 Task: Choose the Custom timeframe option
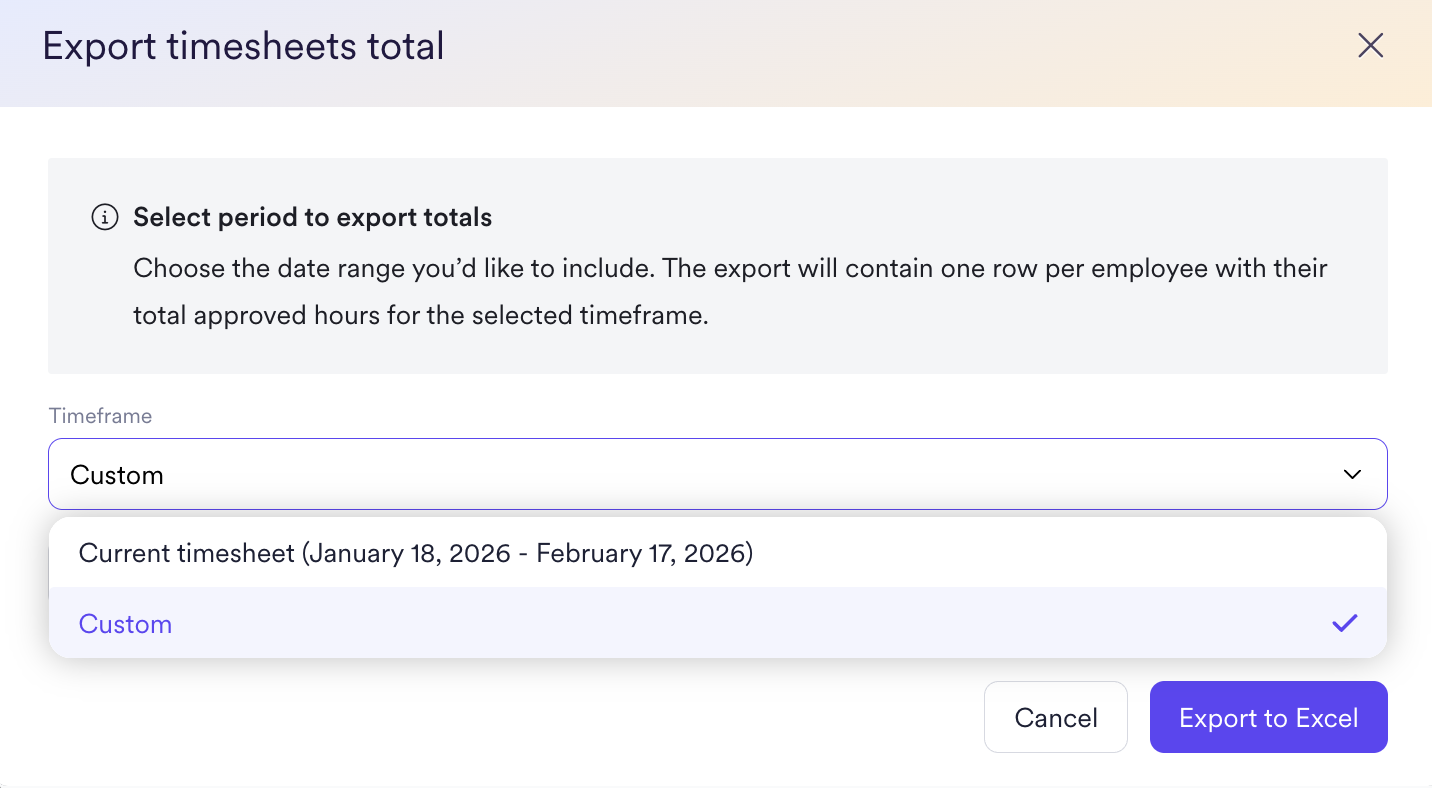coord(125,624)
